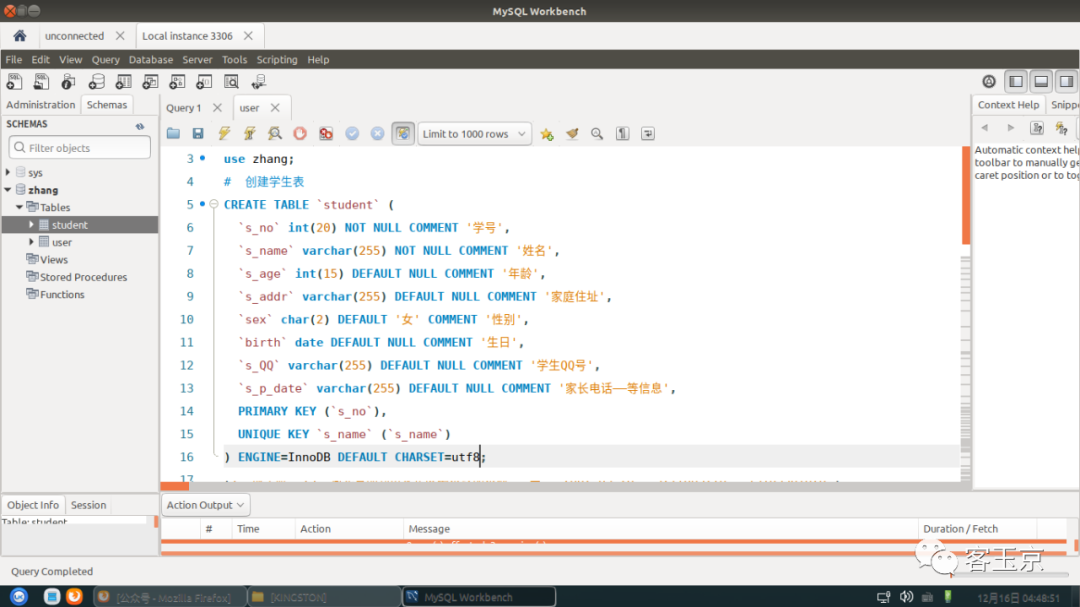
Task: Execute the whole script lightning icon
Action: tap(225, 134)
